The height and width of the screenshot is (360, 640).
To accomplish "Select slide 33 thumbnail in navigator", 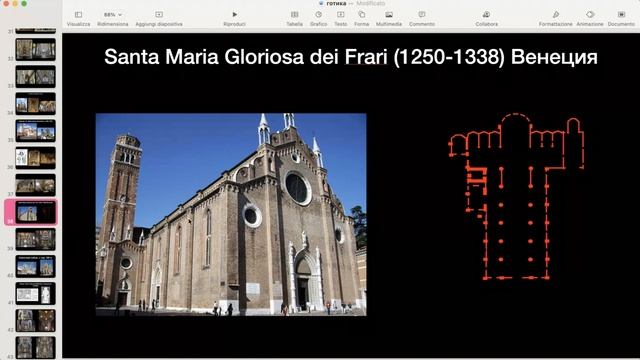I will tap(36, 77).
